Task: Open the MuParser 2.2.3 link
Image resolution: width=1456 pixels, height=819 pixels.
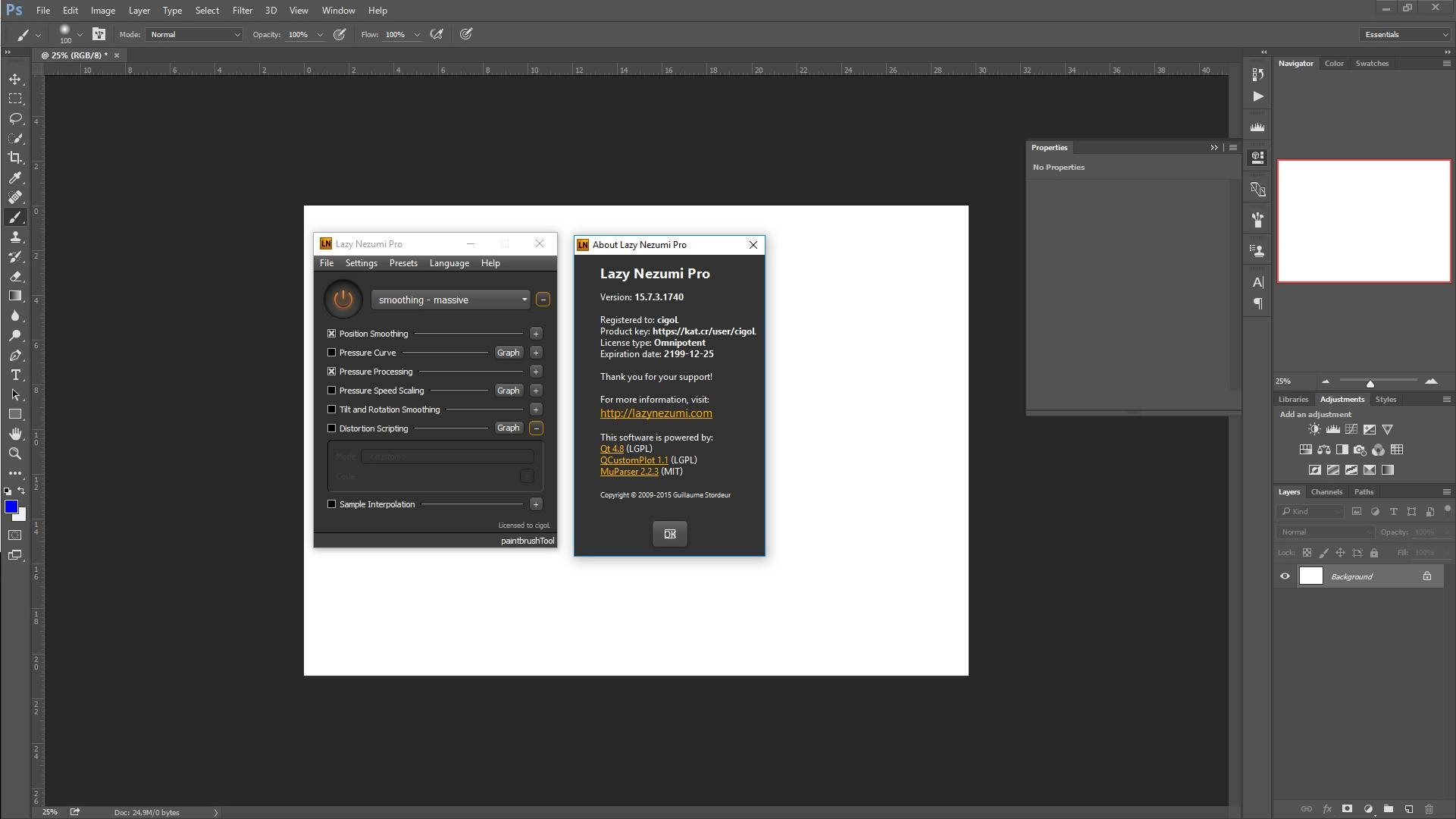Action: [629, 471]
